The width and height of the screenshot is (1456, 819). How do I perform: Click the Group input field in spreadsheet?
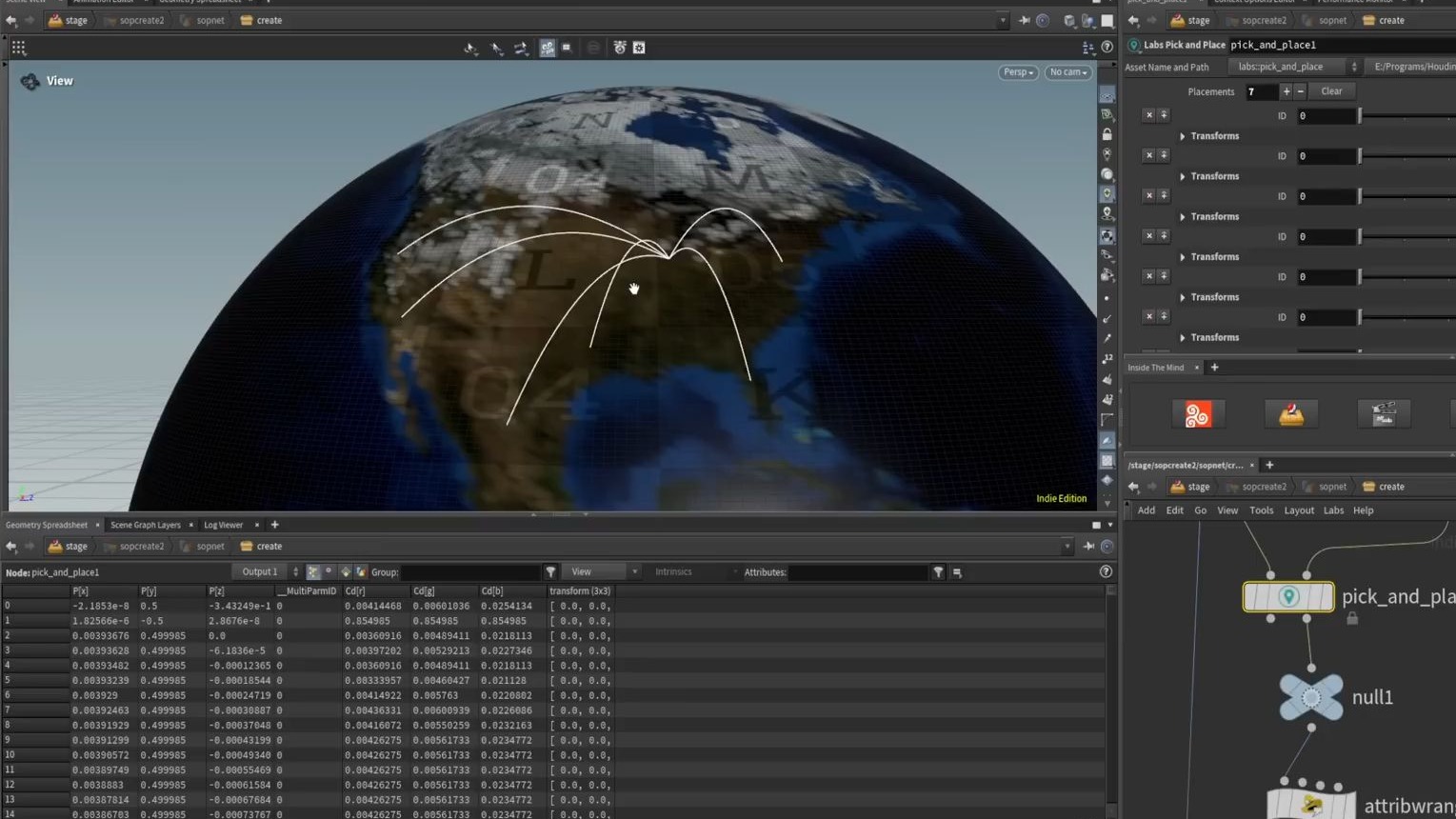click(470, 572)
